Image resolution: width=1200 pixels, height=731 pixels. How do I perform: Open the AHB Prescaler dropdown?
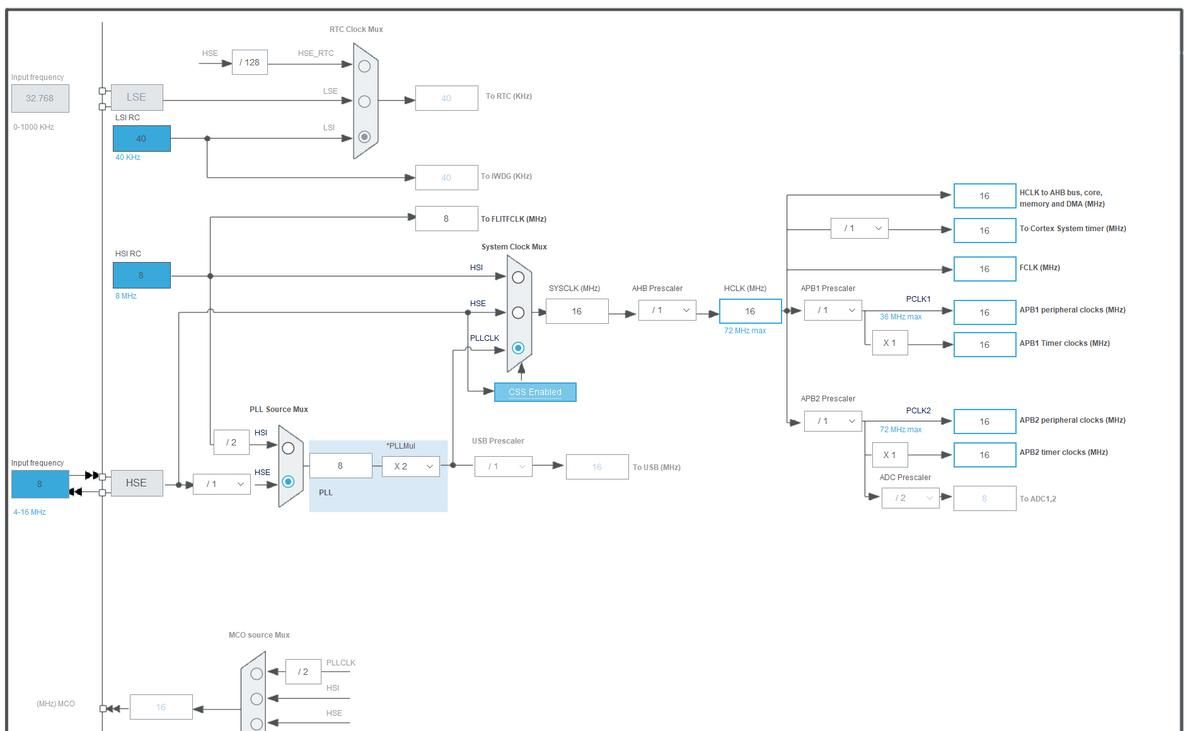tap(667, 311)
